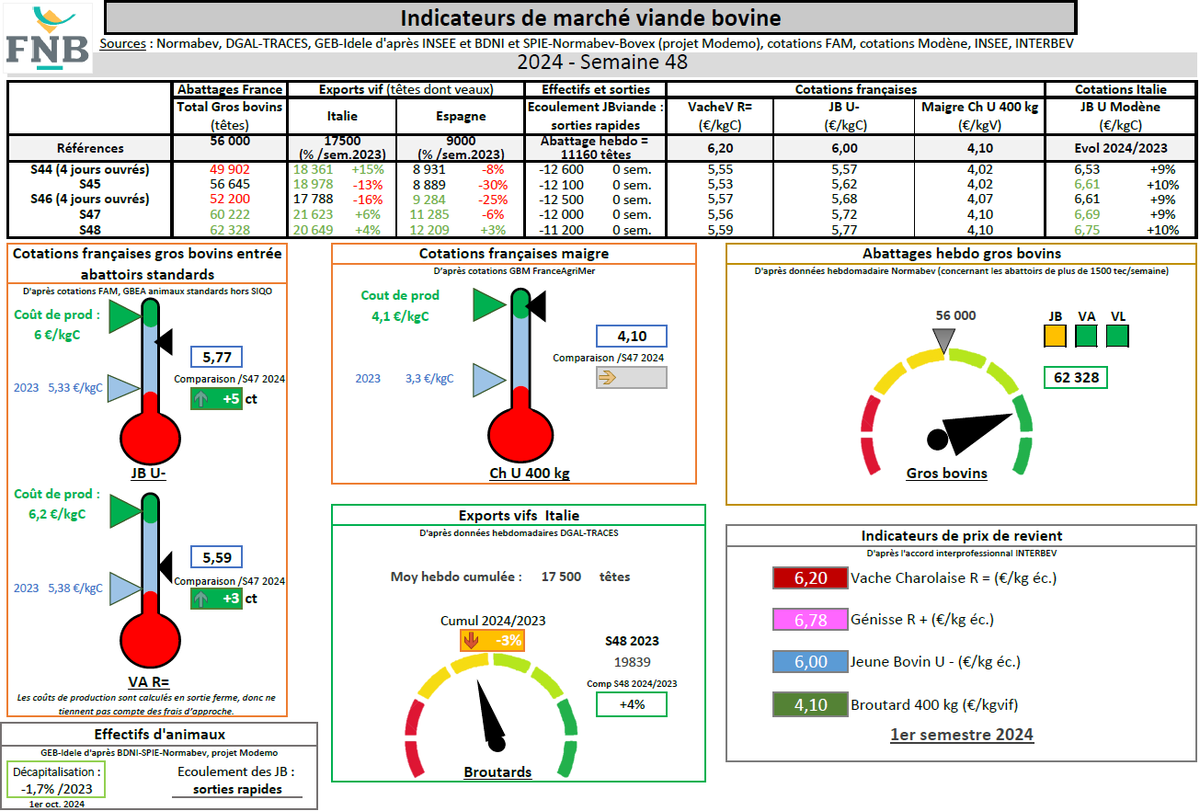The height and width of the screenshot is (811, 1200).
Task: Click the 5,72 JB U- quotation
Action: 845,214
